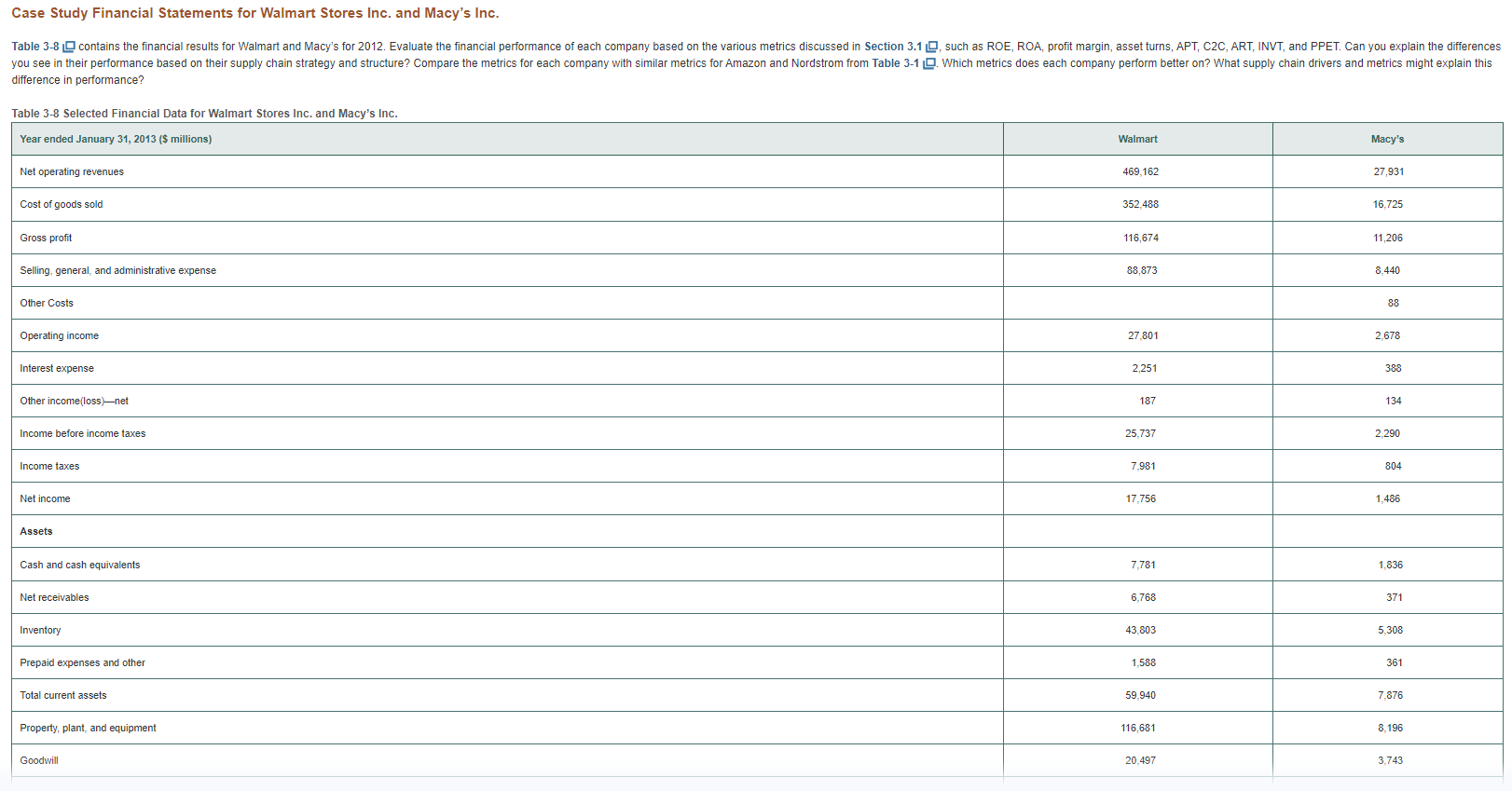Select Macy's net income 1,486
The height and width of the screenshot is (791, 1512).
point(1387,498)
